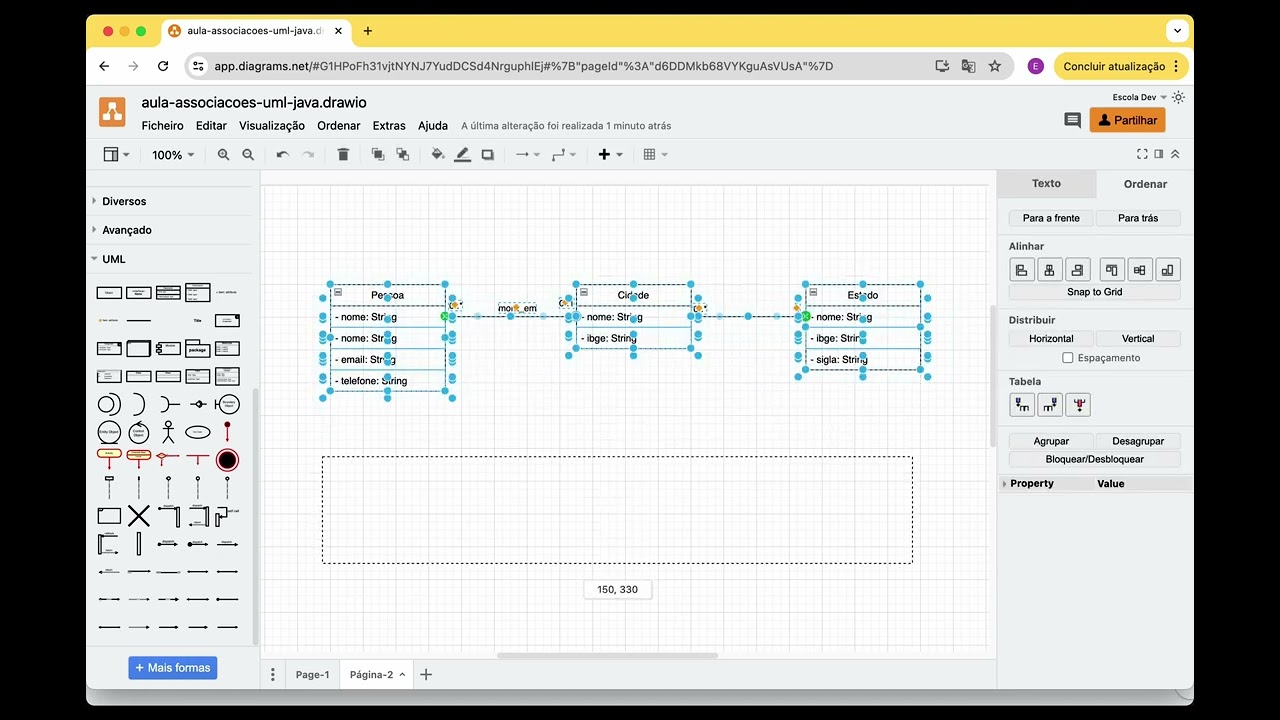Align selected shapes to vertical middle

tap(1140, 270)
